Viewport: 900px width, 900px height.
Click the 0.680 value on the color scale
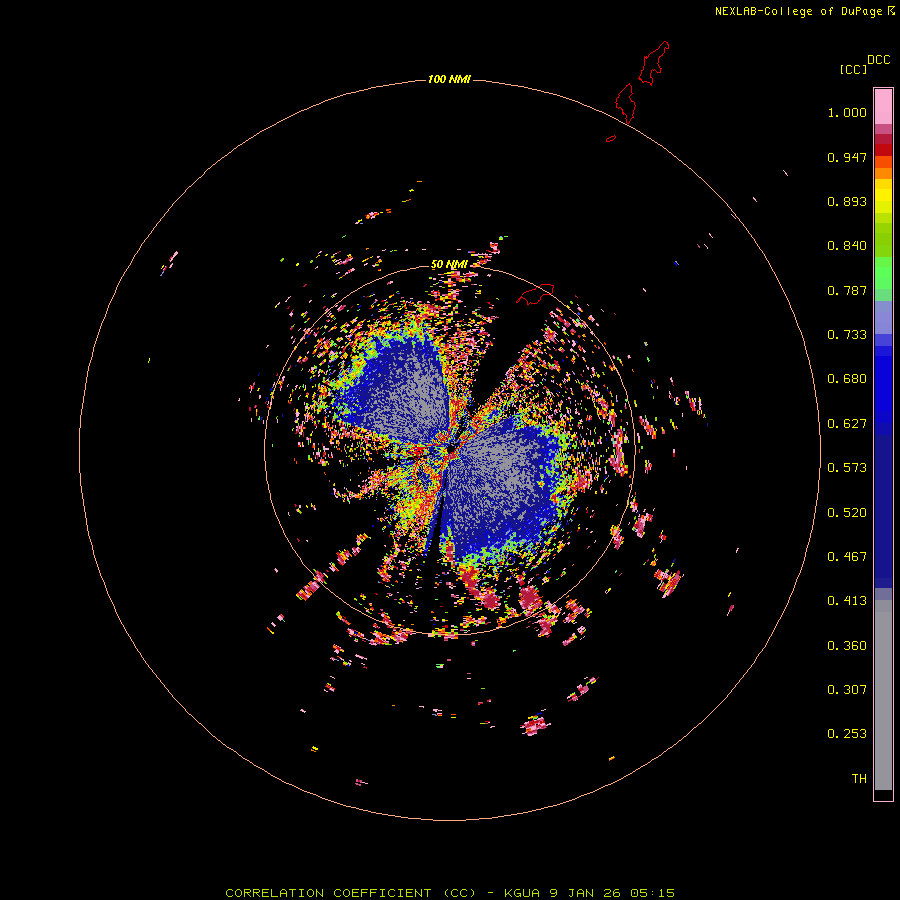pyautogui.click(x=847, y=379)
